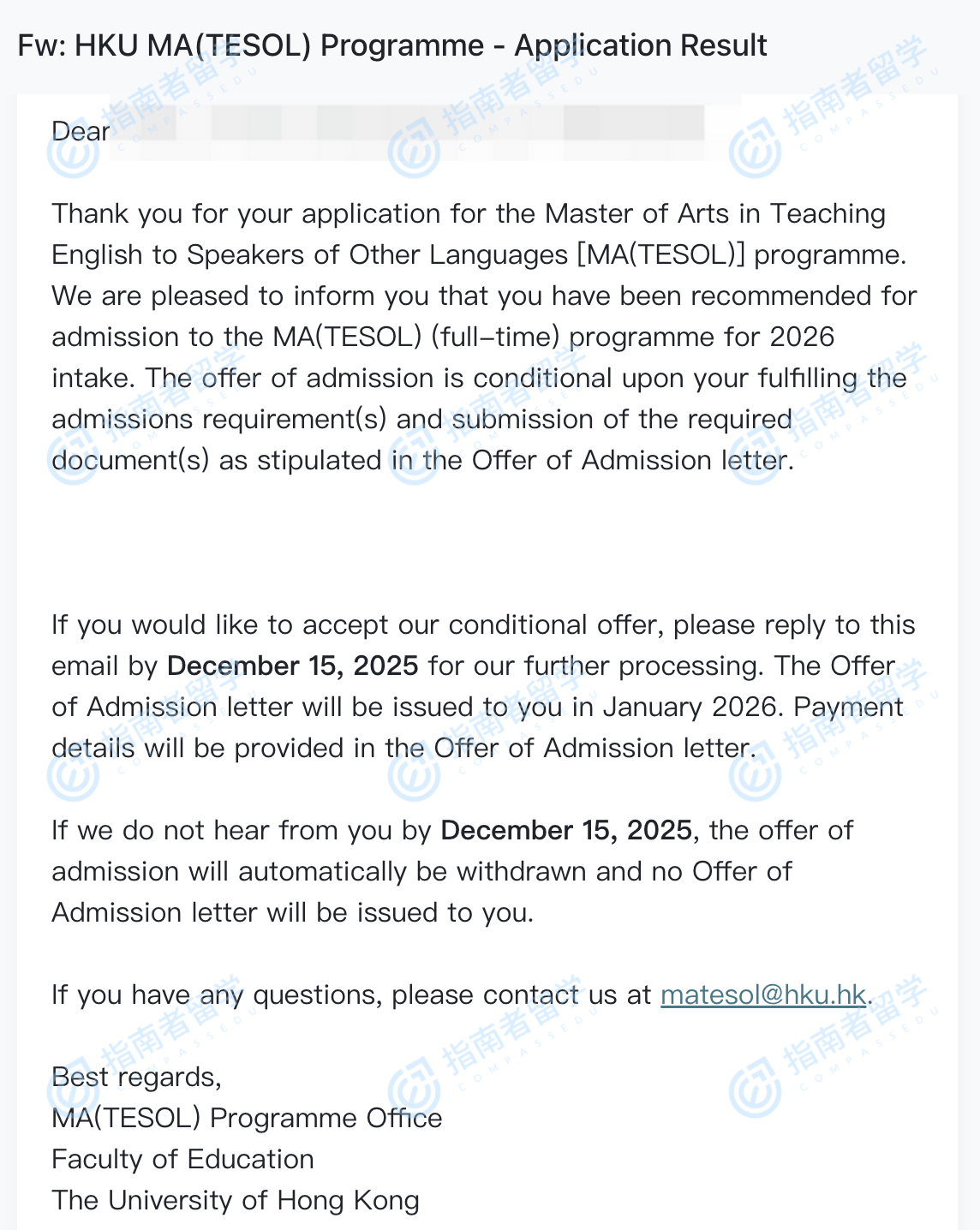980x1230 pixels.
Task: Click bold date after 'hear from you by'
Action: pyautogui.click(x=565, y=831)
